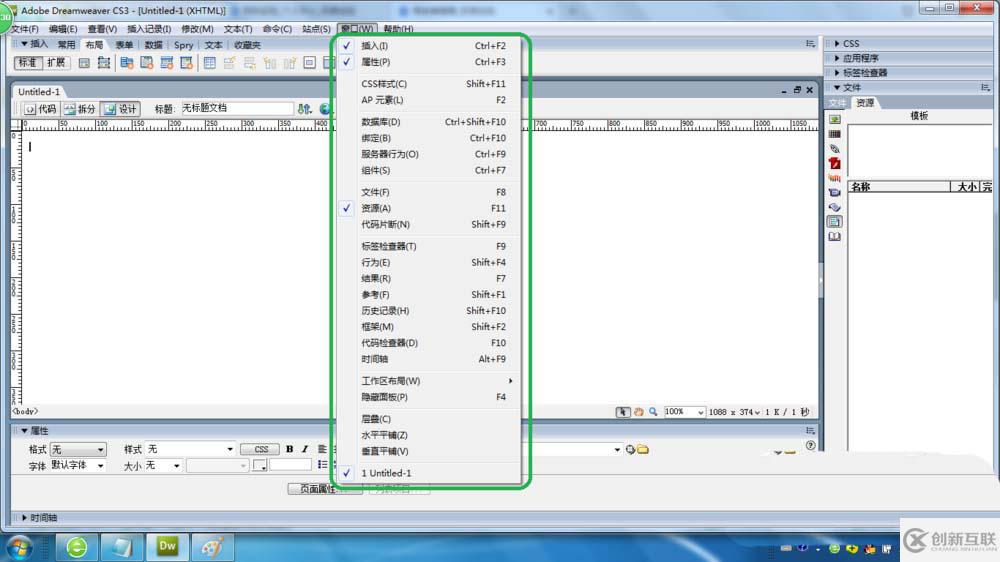Click the Draw Layout Cell icon

[x=103, y=63]
